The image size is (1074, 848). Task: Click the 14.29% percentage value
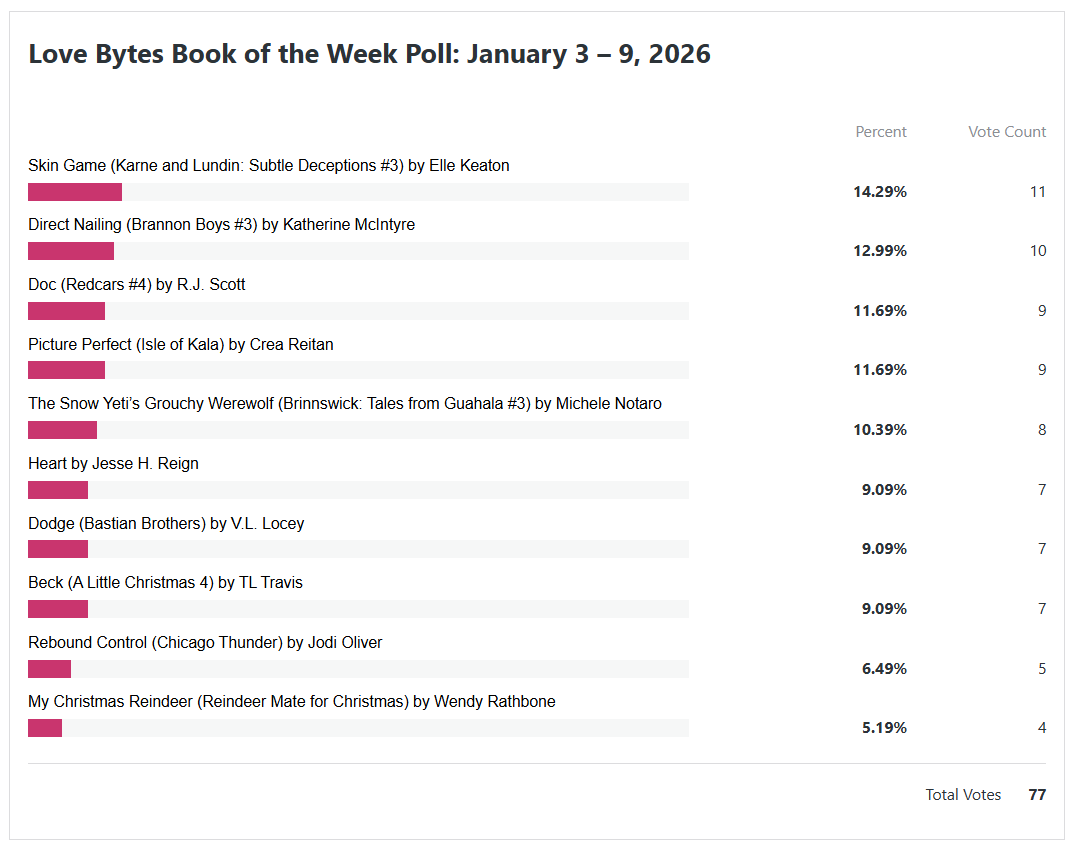879,192
